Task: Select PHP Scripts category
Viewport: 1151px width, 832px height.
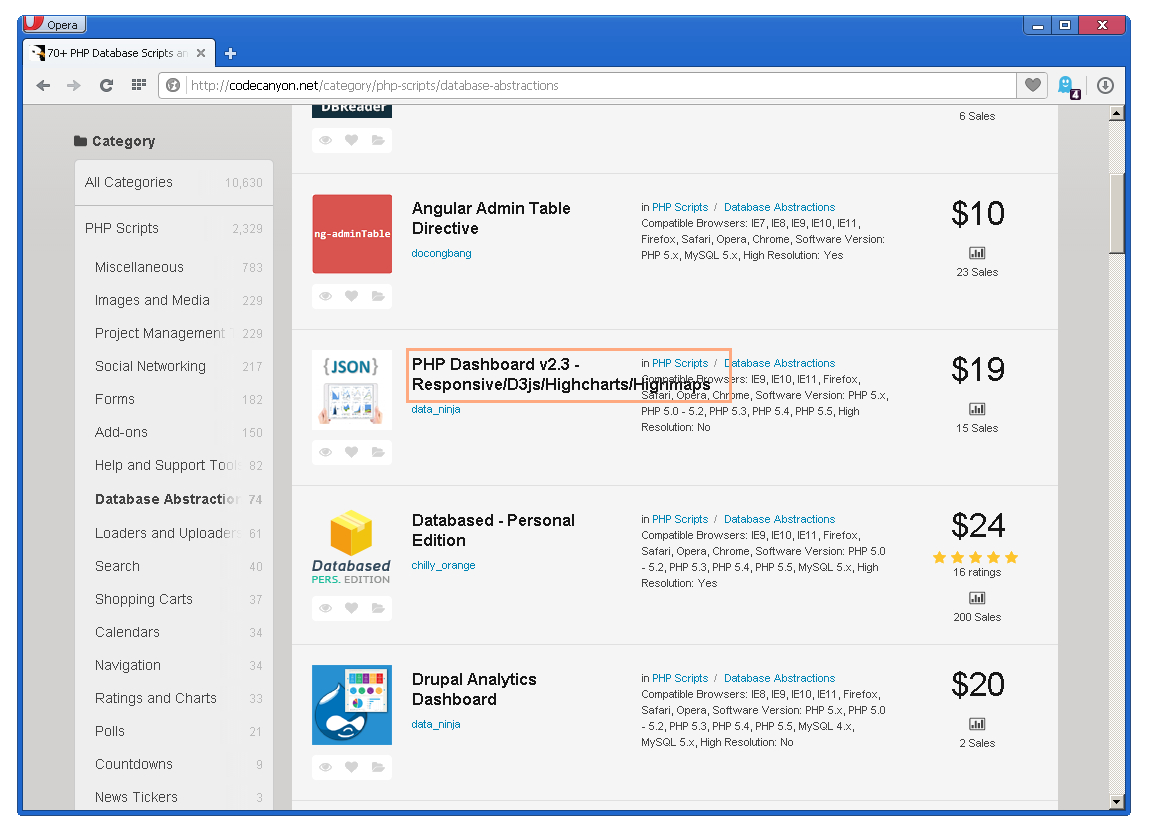Action: [x=174, y=228]
